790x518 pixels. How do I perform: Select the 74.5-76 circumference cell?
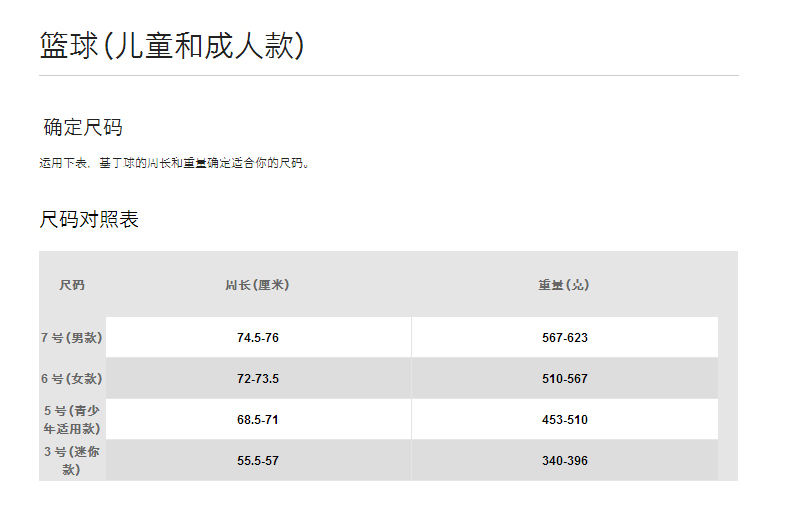[258, 338]
